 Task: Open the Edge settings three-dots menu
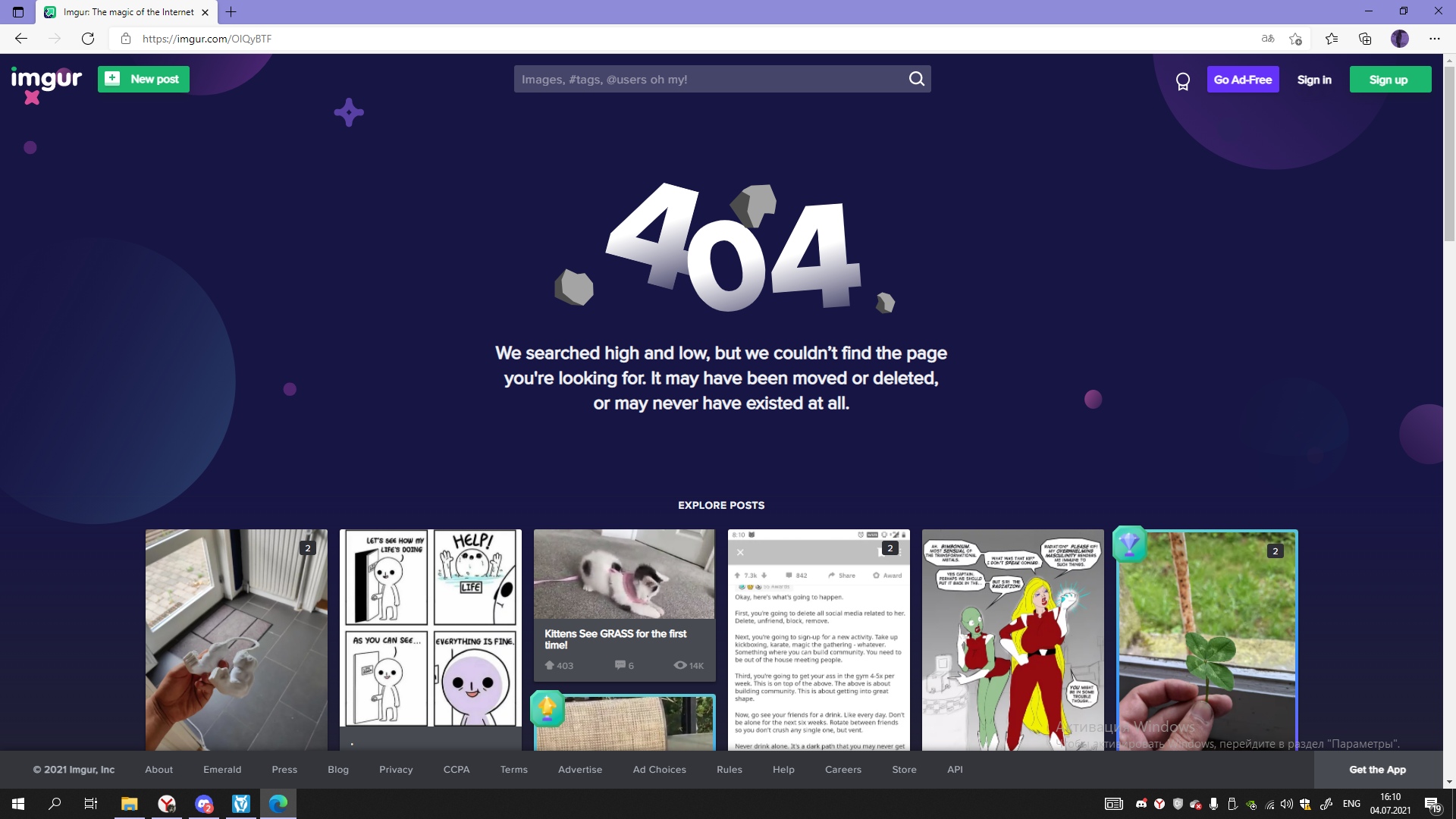[1434, 39]
